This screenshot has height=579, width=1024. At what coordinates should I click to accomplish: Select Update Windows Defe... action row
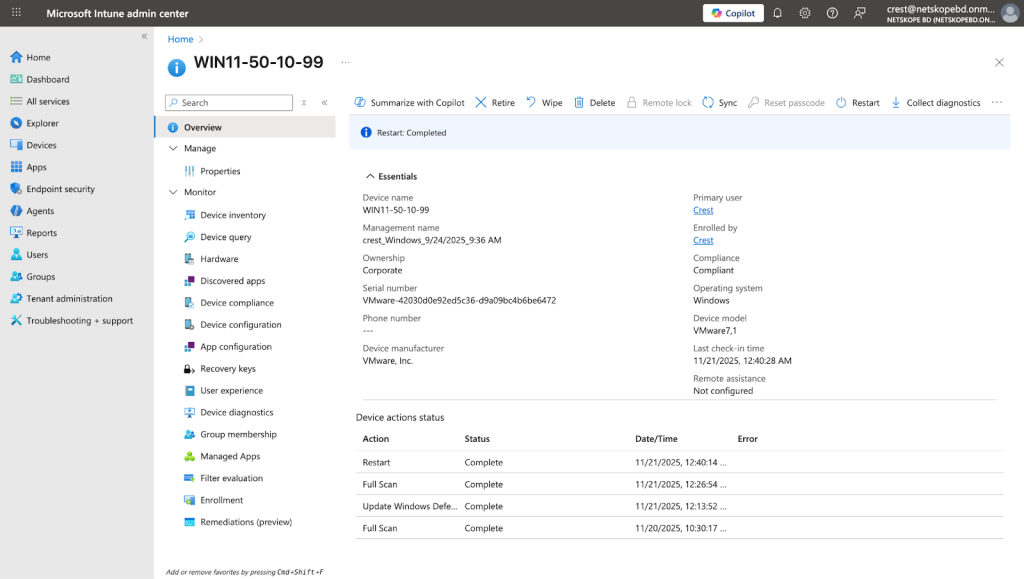(679, 506)
